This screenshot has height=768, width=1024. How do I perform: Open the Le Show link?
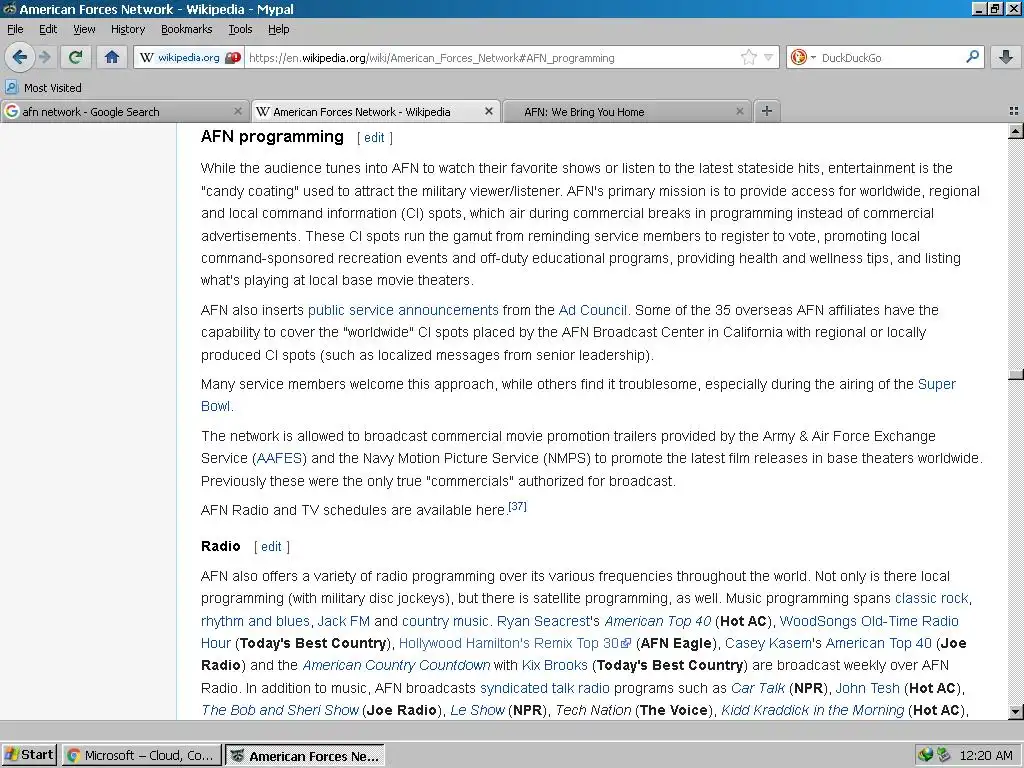[x=477, y=711]
